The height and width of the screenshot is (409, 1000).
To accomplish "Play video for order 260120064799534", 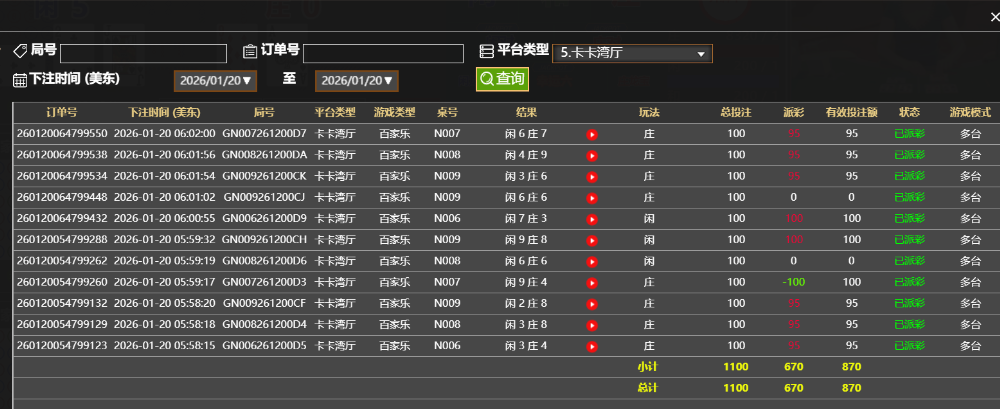I will click(x=592, y=177).
